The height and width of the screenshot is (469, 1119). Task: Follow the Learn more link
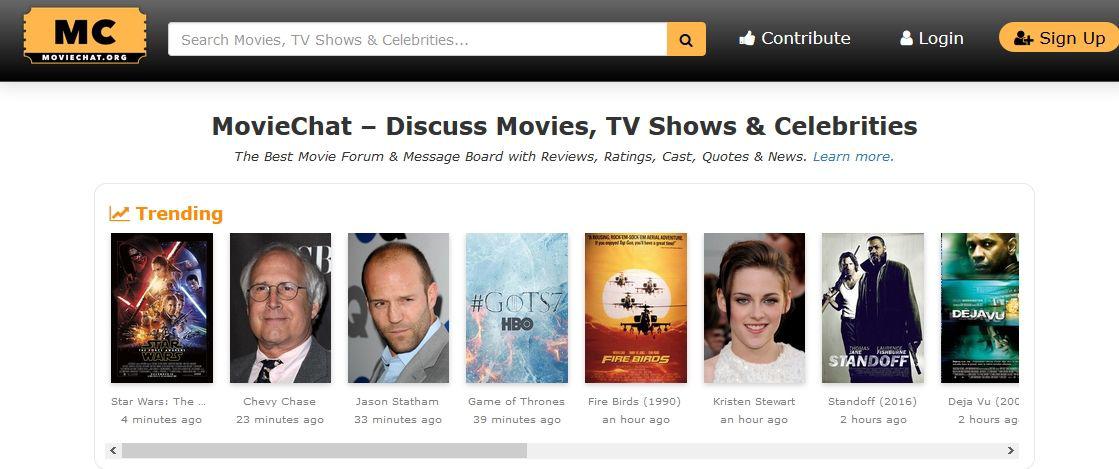[x=853, y=156]
